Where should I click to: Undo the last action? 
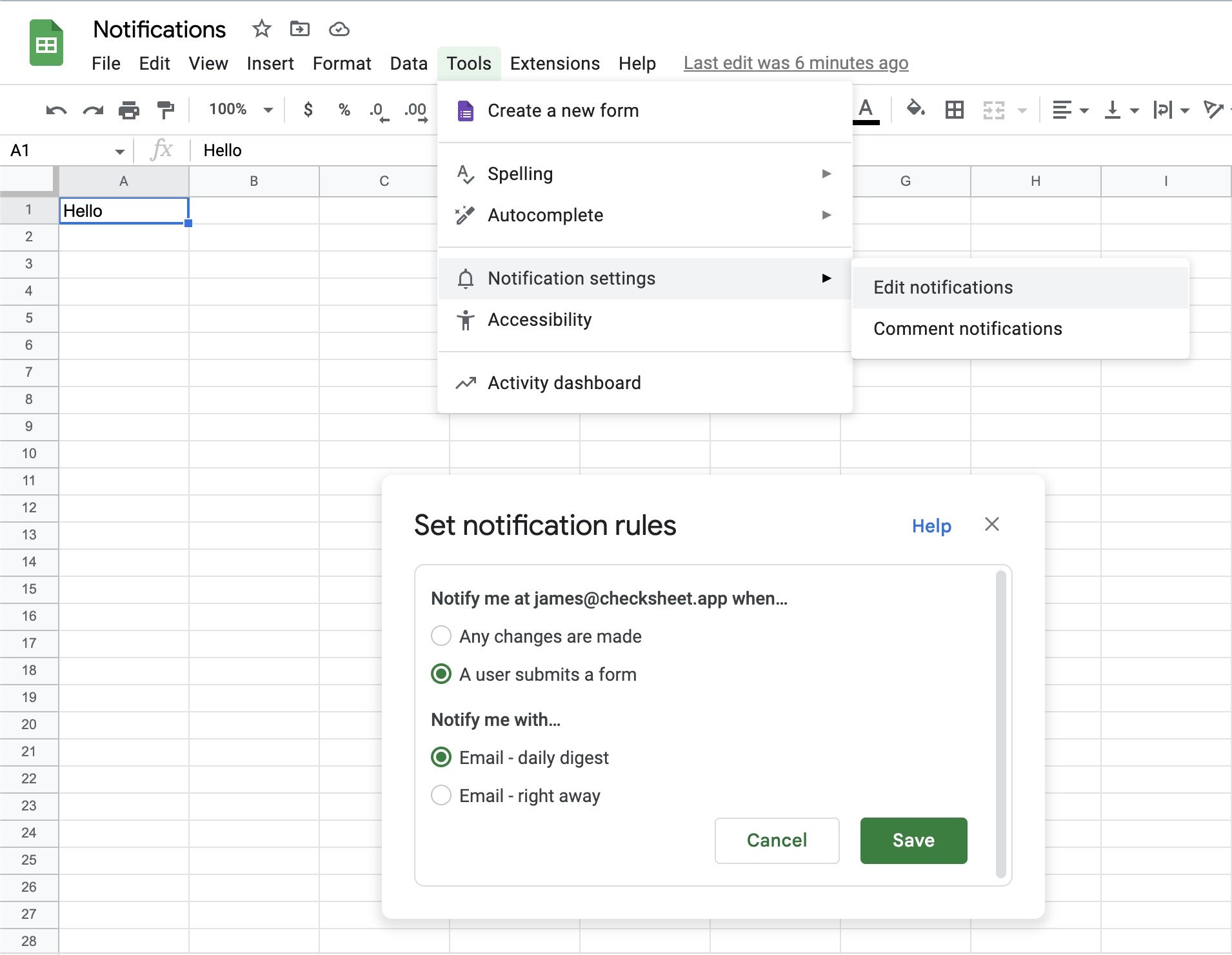[56, 110]
